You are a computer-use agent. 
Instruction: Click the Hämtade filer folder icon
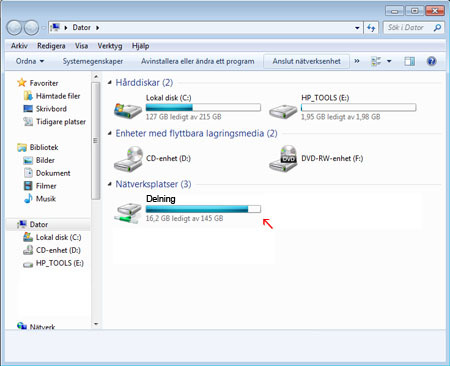pyautogui.click(x=28, y=96)
